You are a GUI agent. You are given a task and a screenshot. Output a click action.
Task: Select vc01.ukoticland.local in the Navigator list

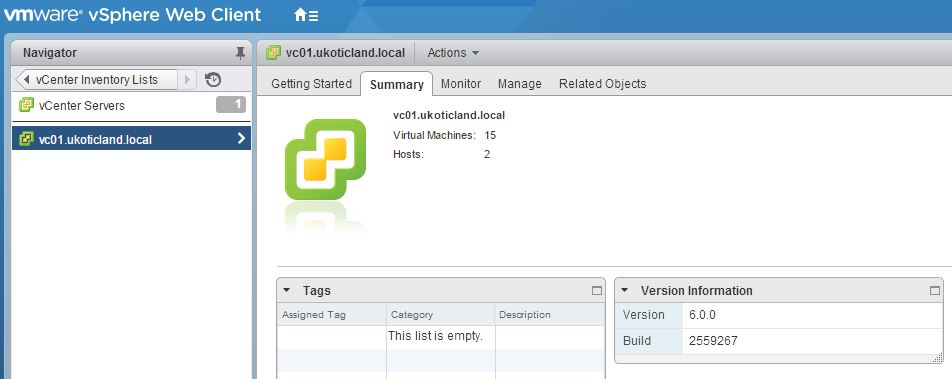(x=131, y=139)
